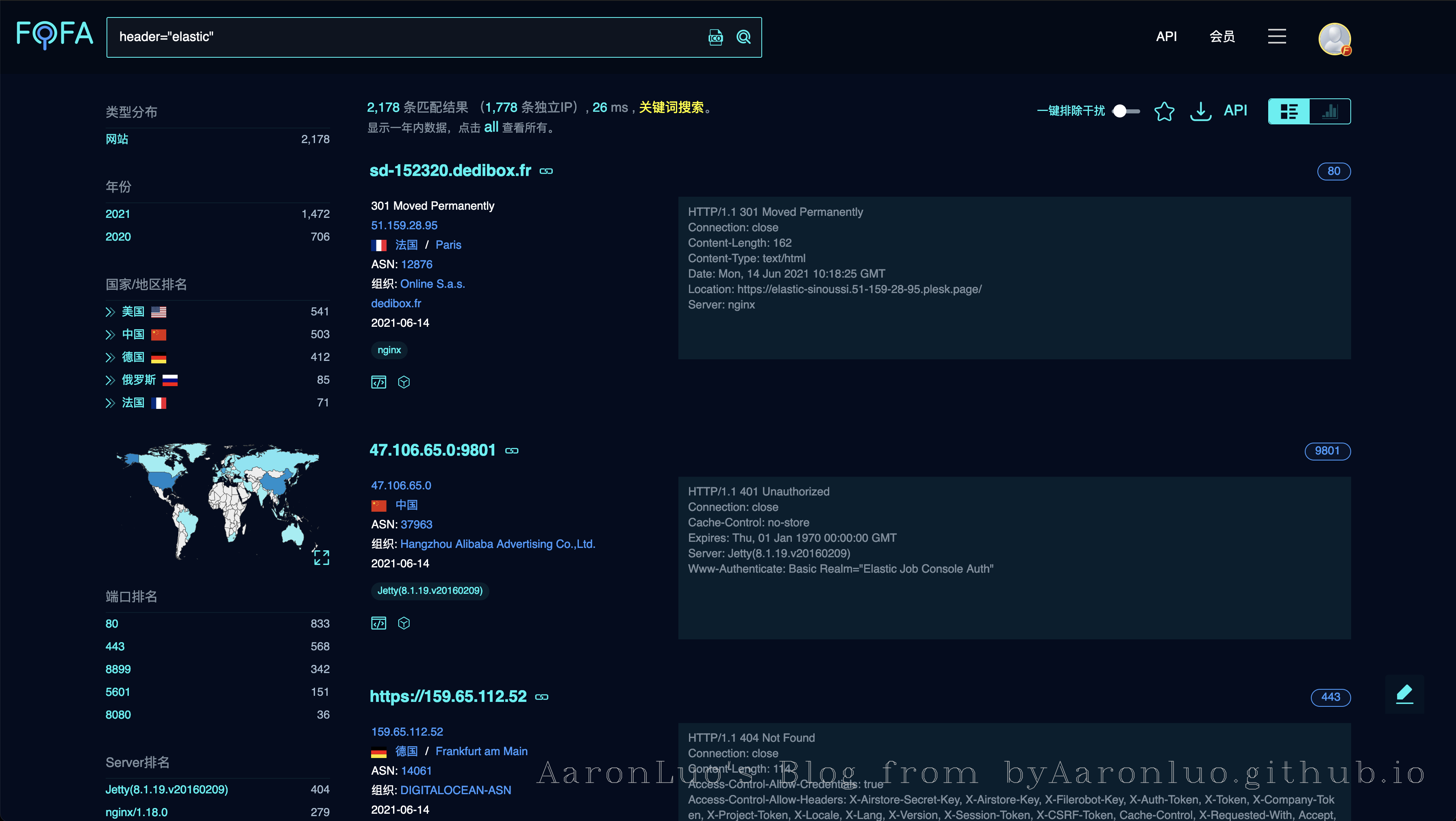Click the all link to view all data

(x=491, y=127)
